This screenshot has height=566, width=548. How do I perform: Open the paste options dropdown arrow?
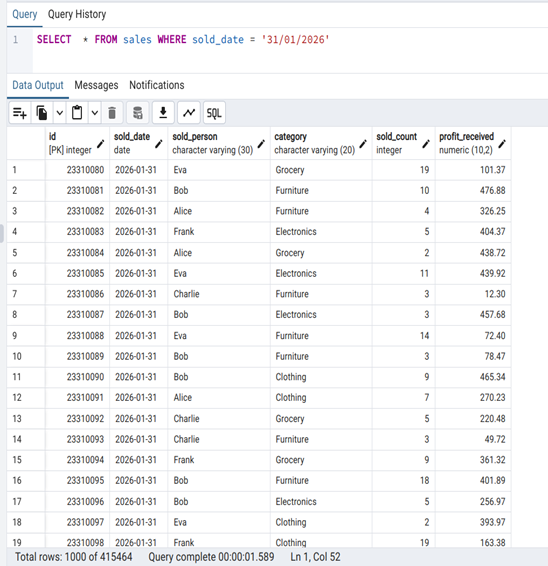point(95,113)
